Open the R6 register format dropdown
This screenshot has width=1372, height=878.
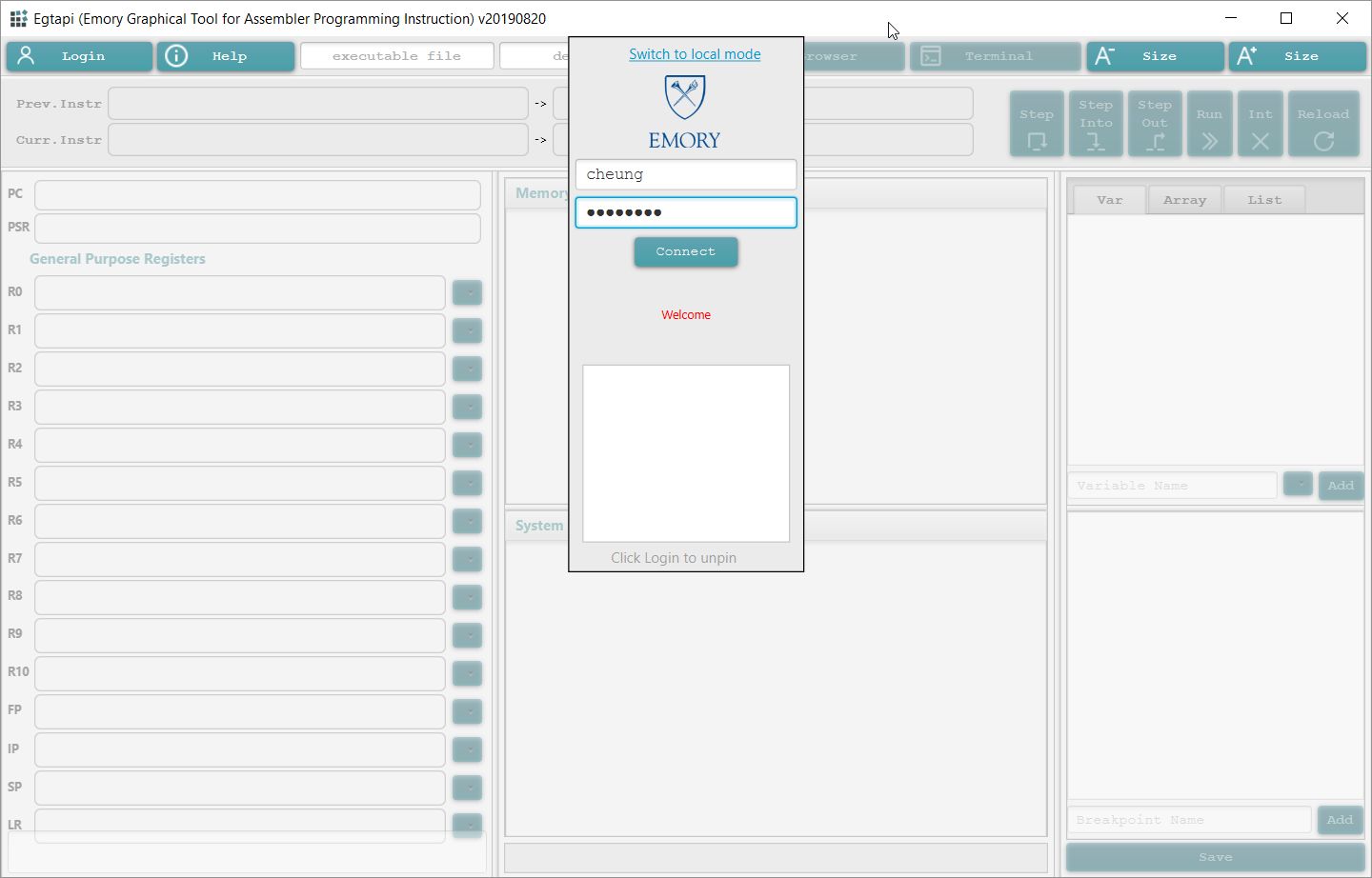pos(467,521)
